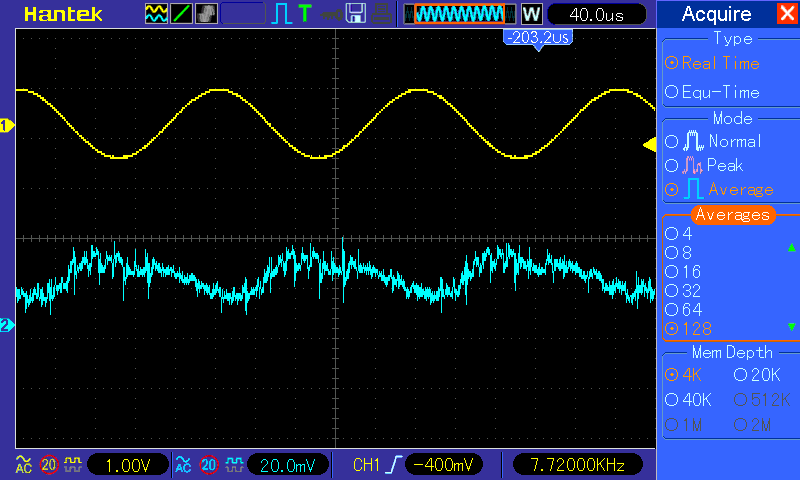Select Normal acquisition mode

point(713,141)
